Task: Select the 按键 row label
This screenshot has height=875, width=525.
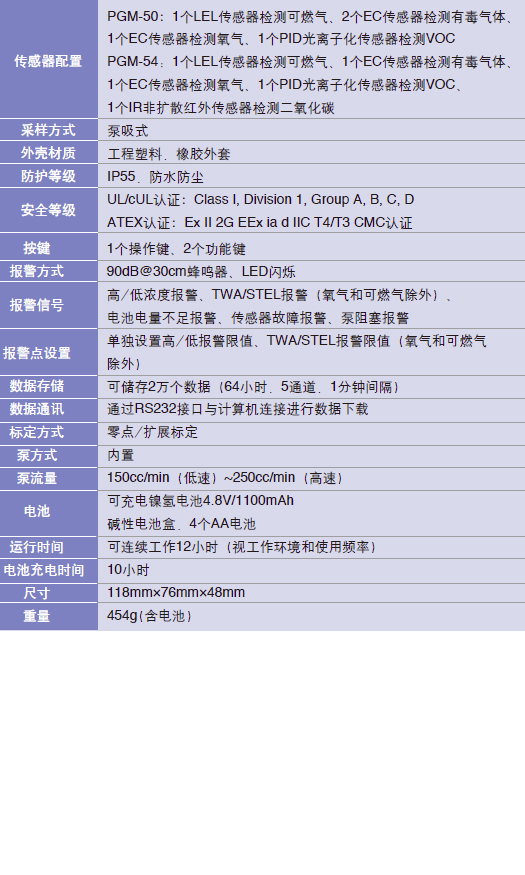Action: [49, 247]
